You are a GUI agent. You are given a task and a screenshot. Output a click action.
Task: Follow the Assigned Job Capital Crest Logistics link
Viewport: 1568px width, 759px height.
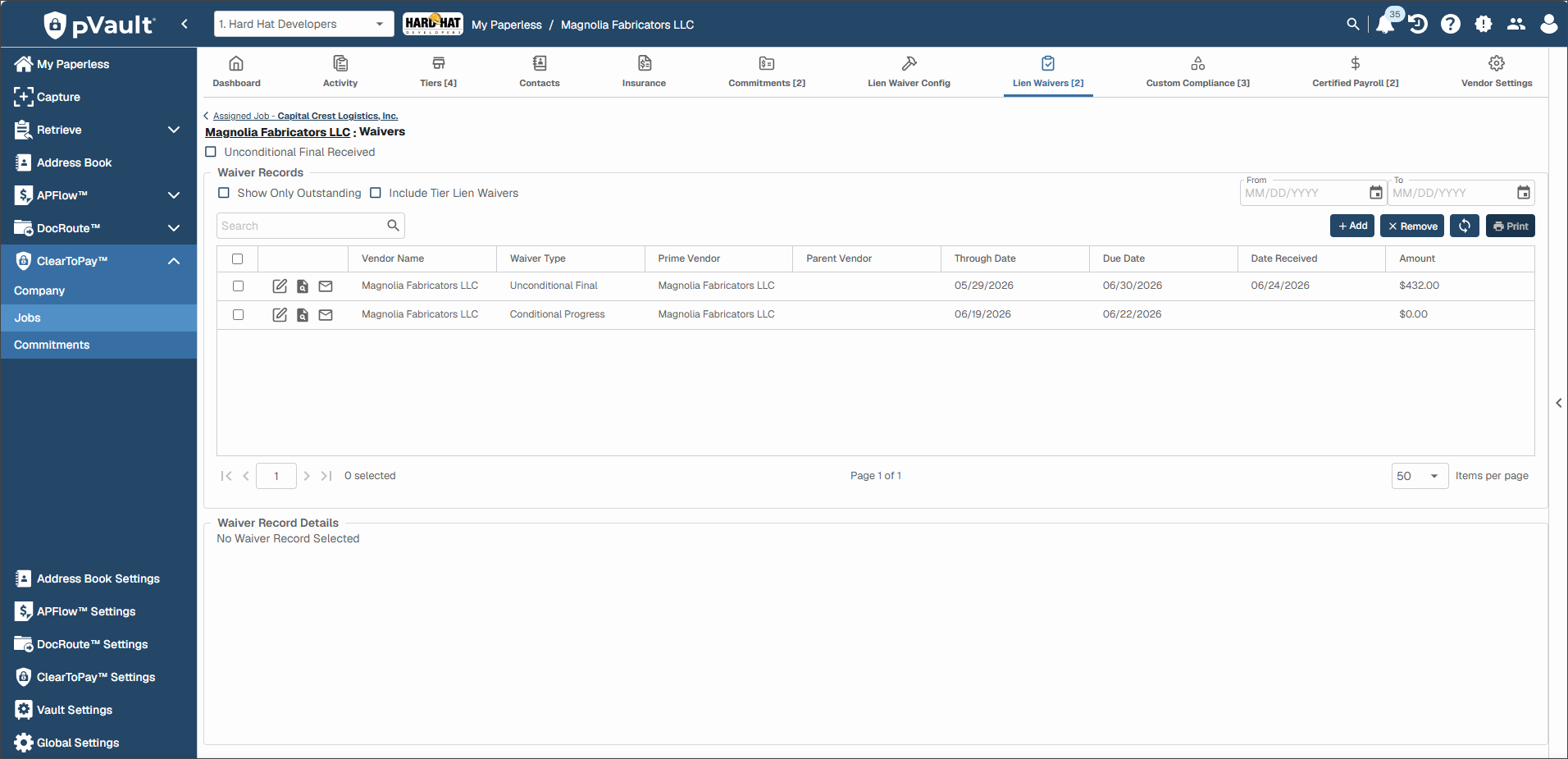305,116
